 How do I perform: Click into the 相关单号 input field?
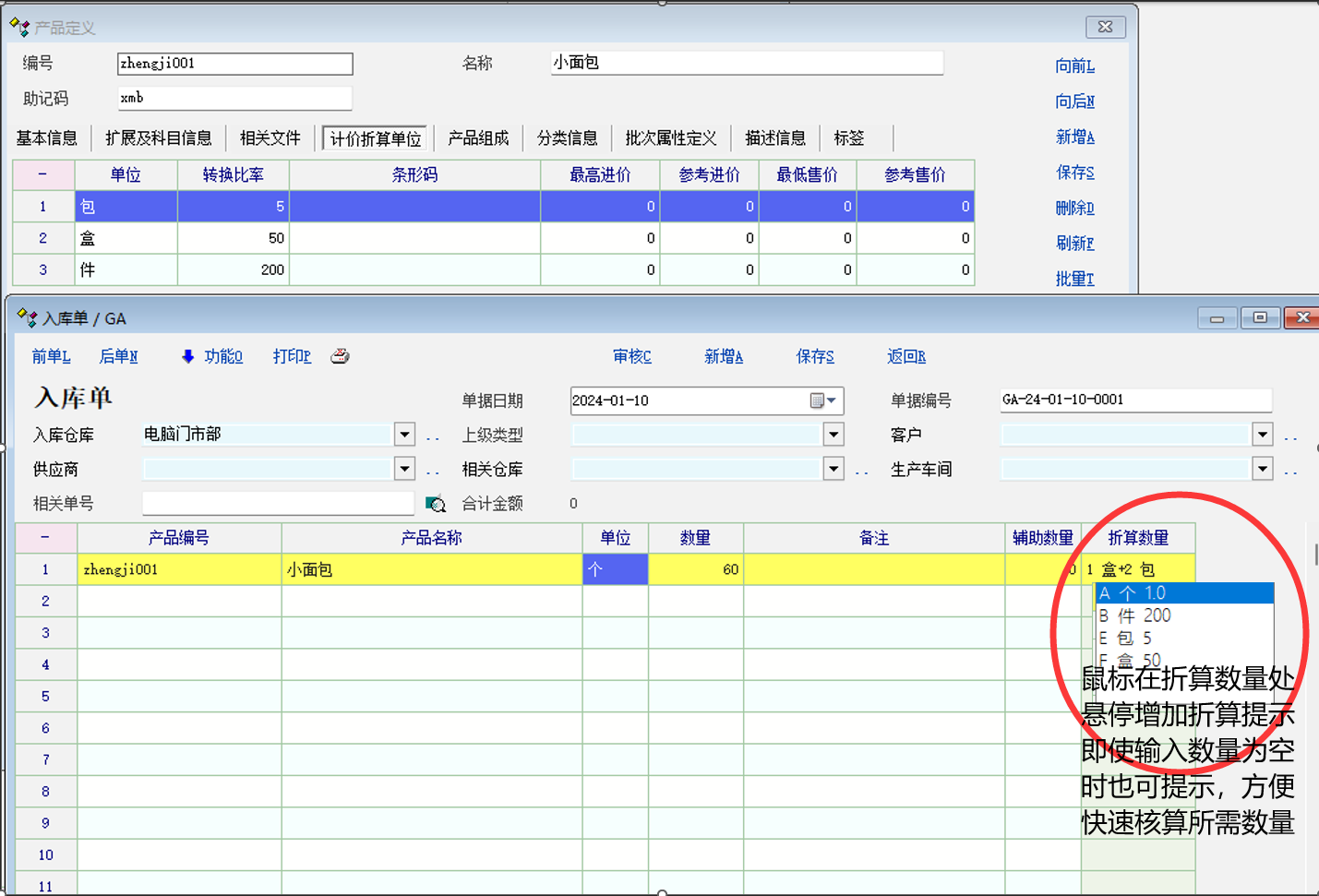tap(278, 503)
